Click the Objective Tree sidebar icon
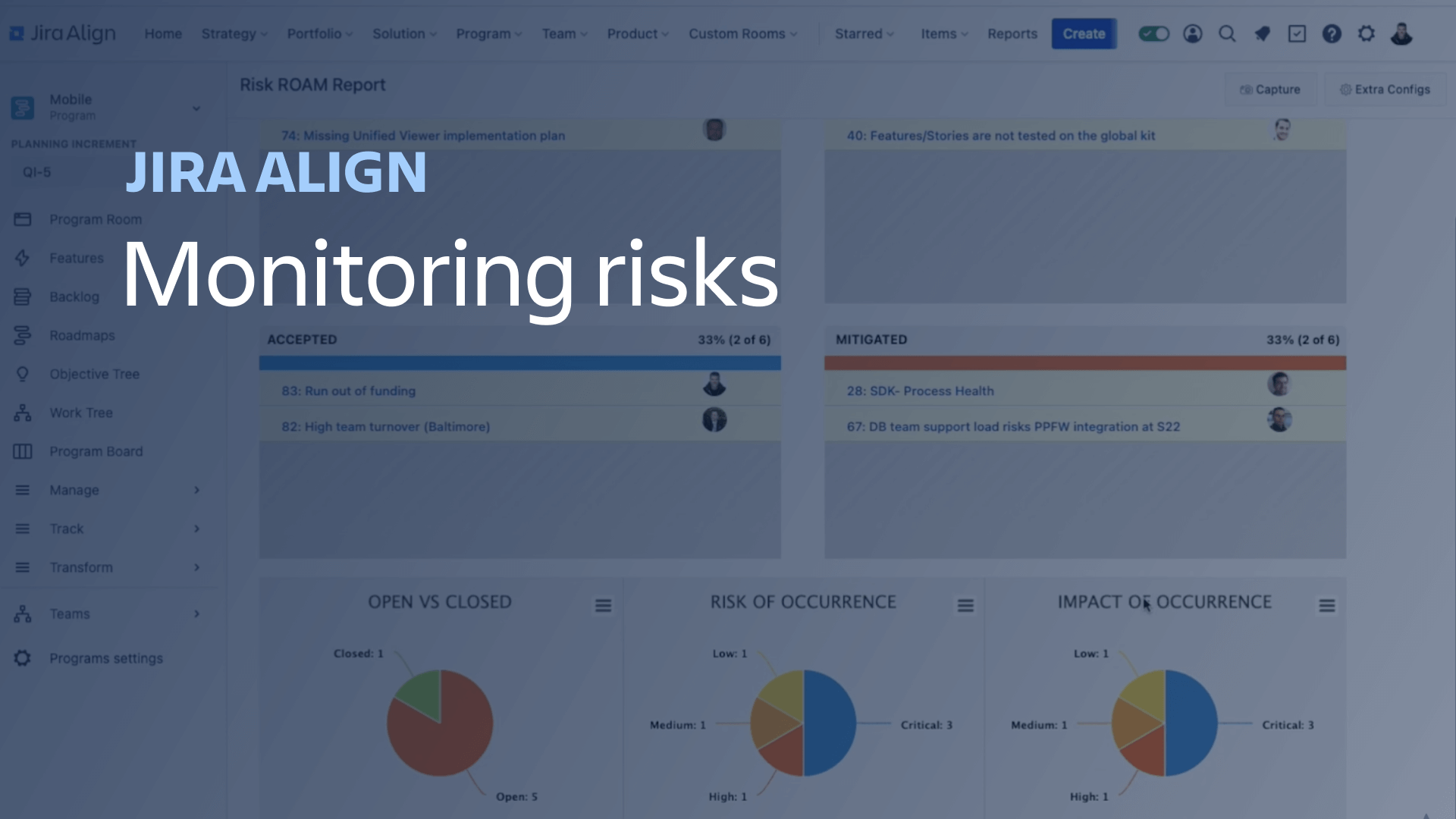Image resolution: width=1456 pixels, height=819 pixels. 22,373
